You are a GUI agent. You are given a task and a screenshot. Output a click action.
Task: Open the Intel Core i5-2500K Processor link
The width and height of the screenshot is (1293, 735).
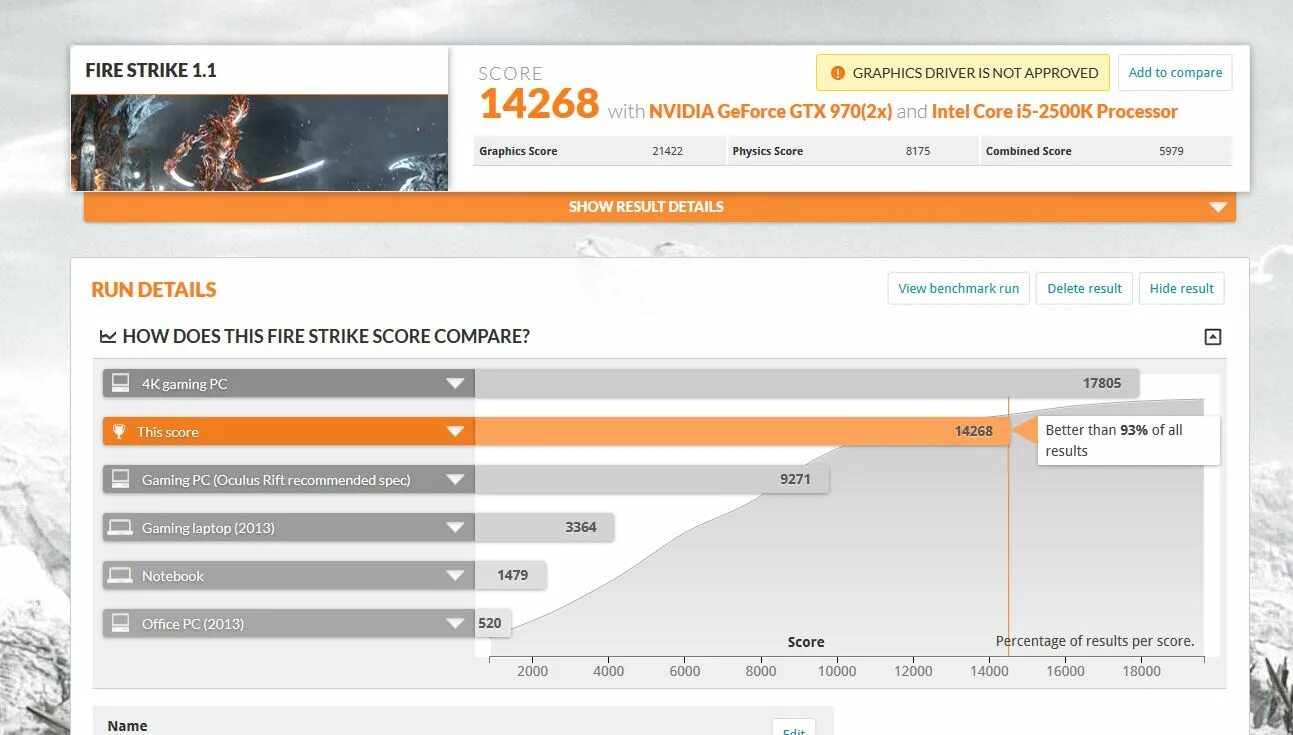pos(1054,111)
